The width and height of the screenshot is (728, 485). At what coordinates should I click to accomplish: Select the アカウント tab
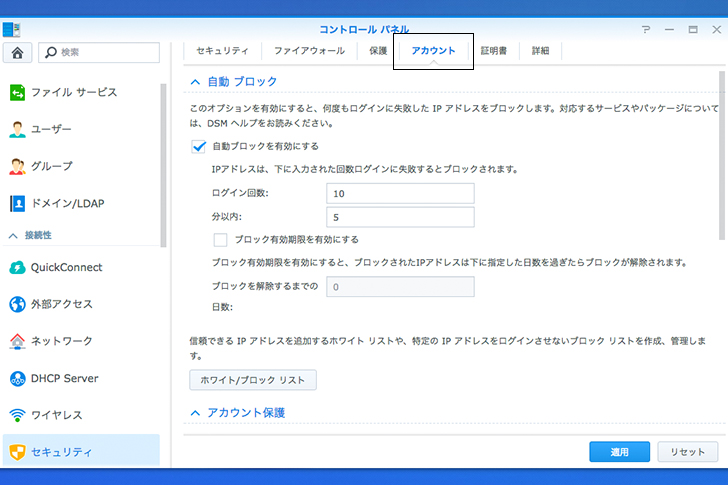[433, 51]
